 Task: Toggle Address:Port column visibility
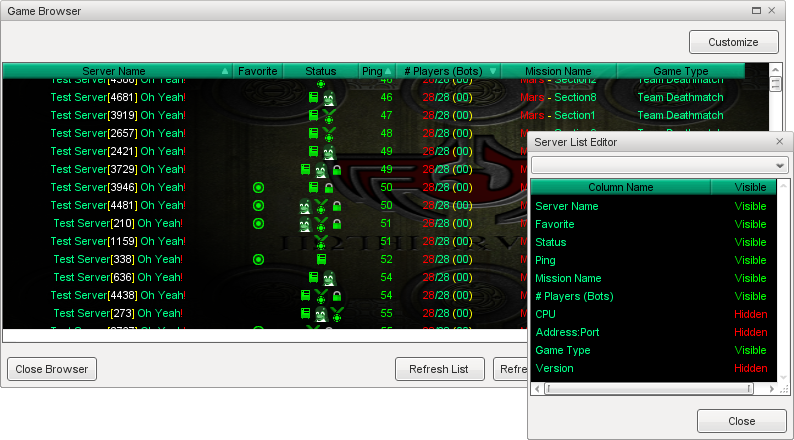[750, 333]
